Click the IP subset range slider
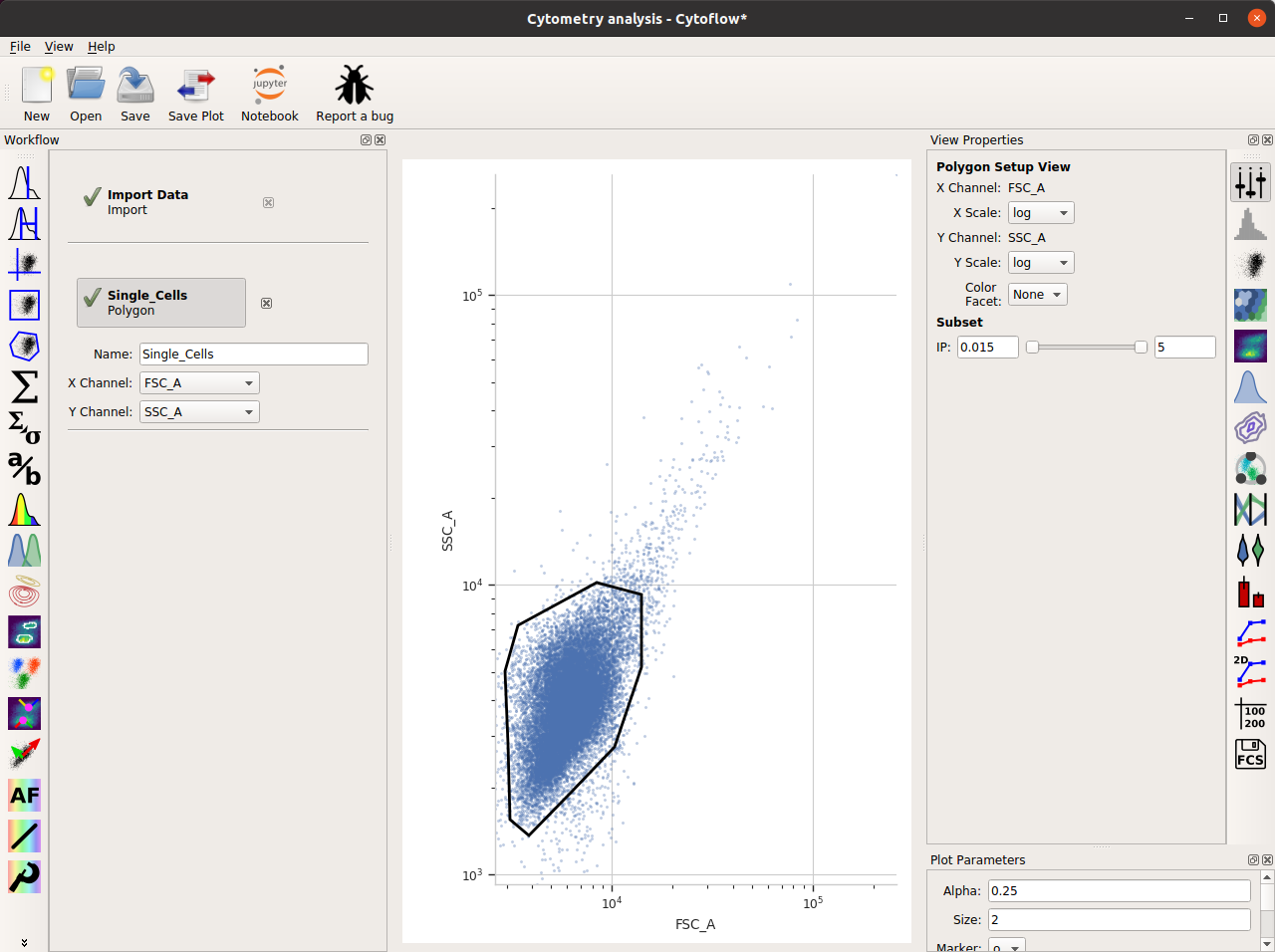Viewport: 1275px width, 952px height. [1087, 347]
